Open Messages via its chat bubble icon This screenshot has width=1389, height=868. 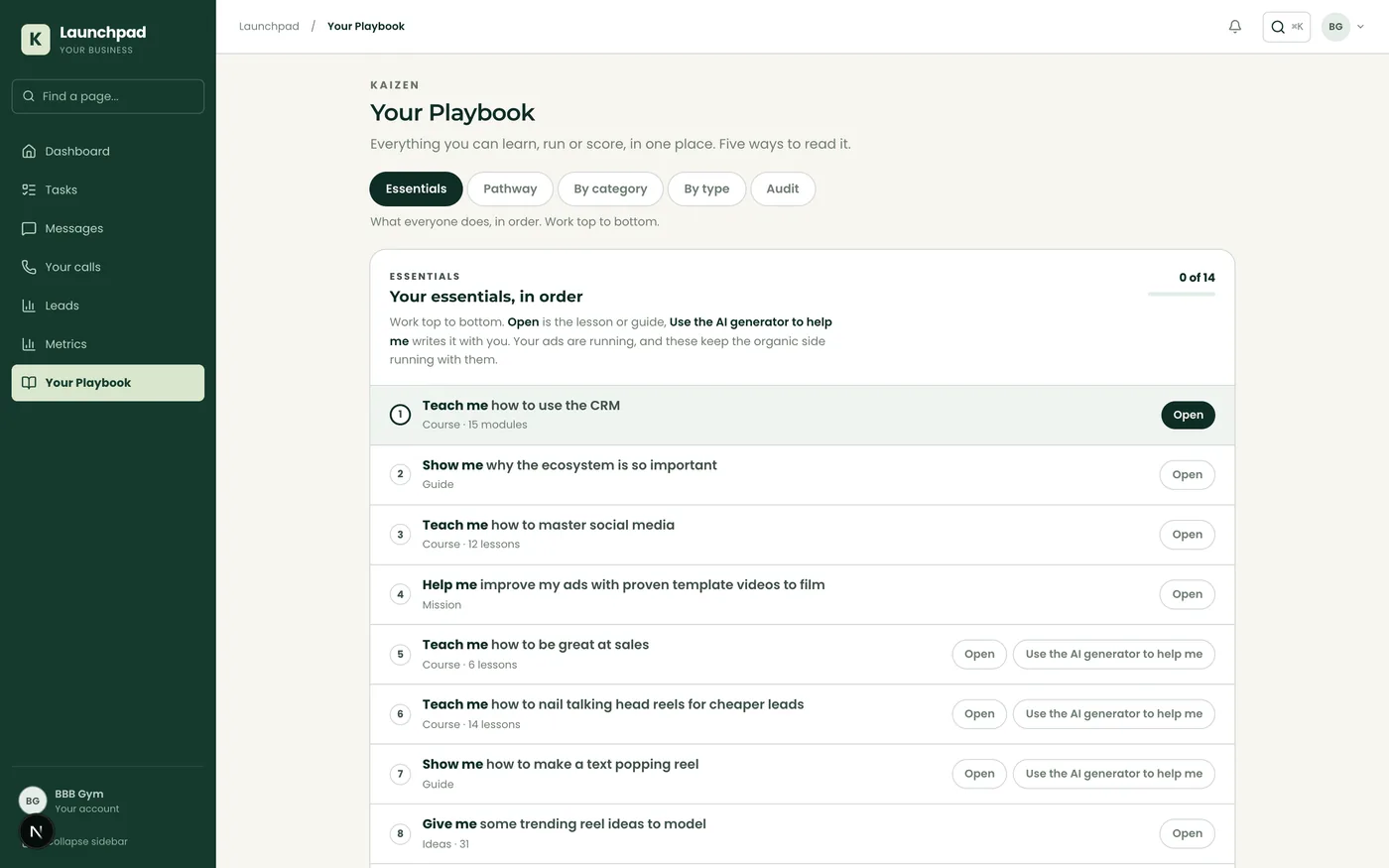(x=29, y=228)
